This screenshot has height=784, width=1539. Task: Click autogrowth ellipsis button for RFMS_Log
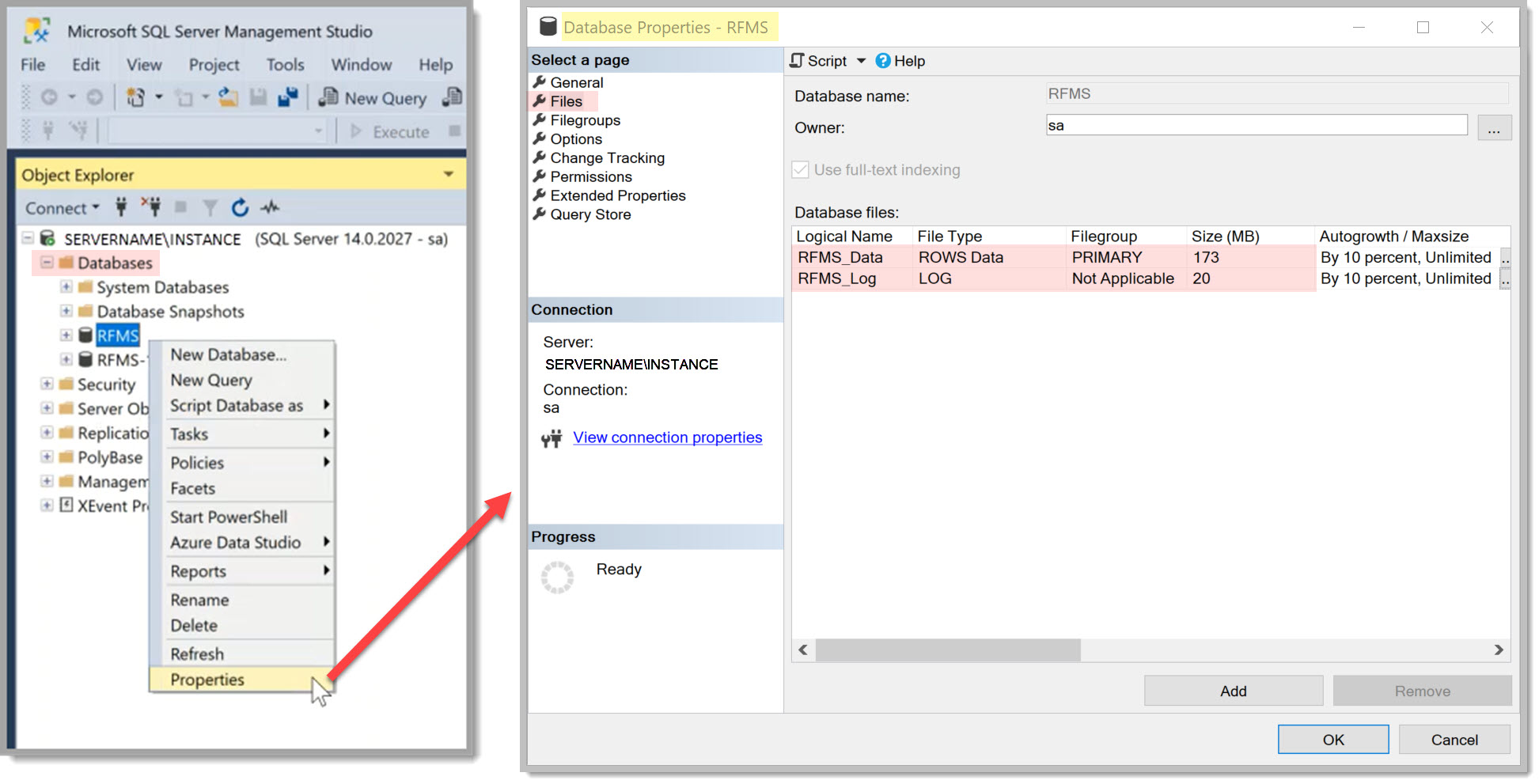[1505, 279]
